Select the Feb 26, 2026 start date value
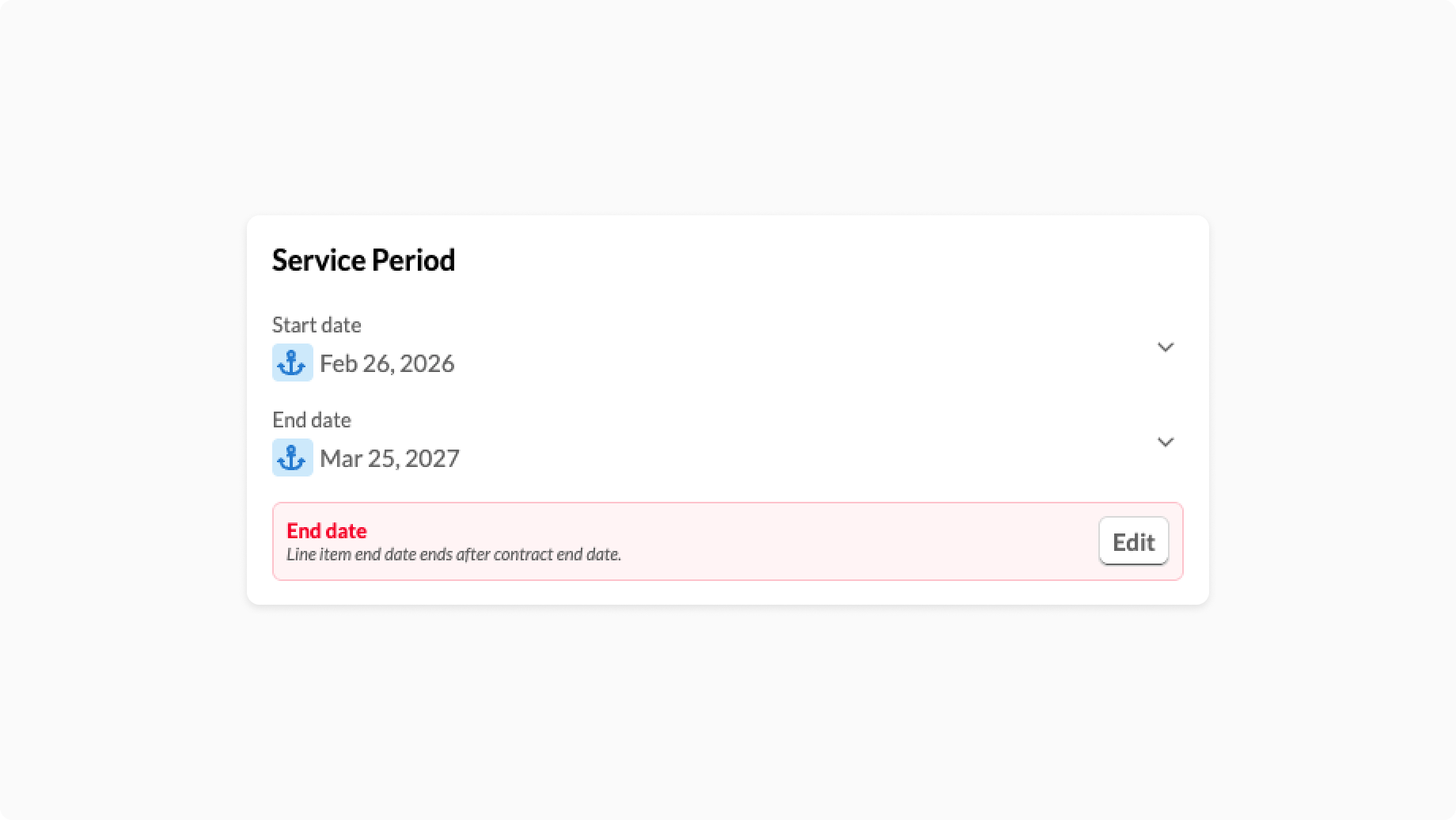 pos(387,363)
